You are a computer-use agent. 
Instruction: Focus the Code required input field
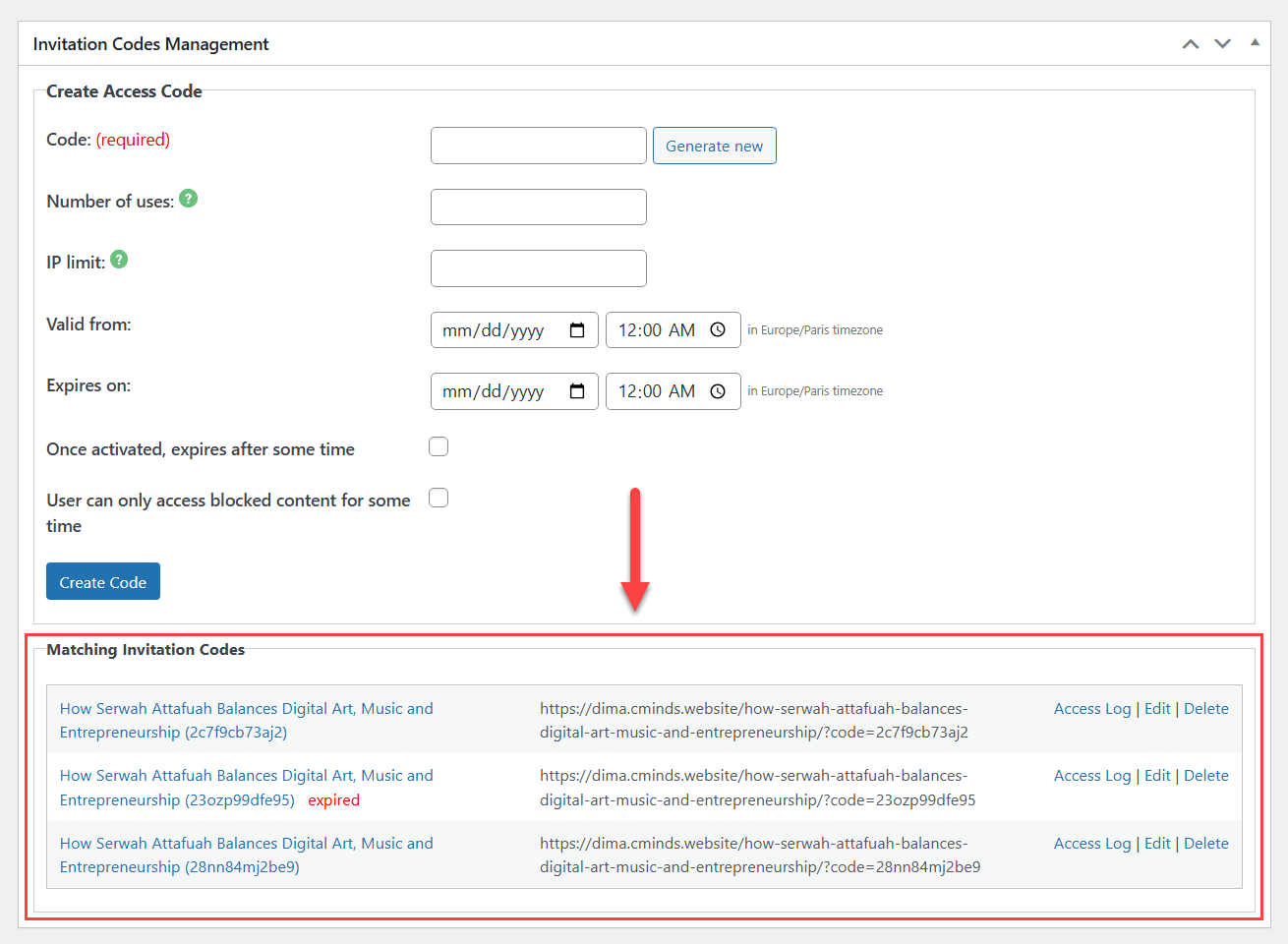(x=538, y=146)
